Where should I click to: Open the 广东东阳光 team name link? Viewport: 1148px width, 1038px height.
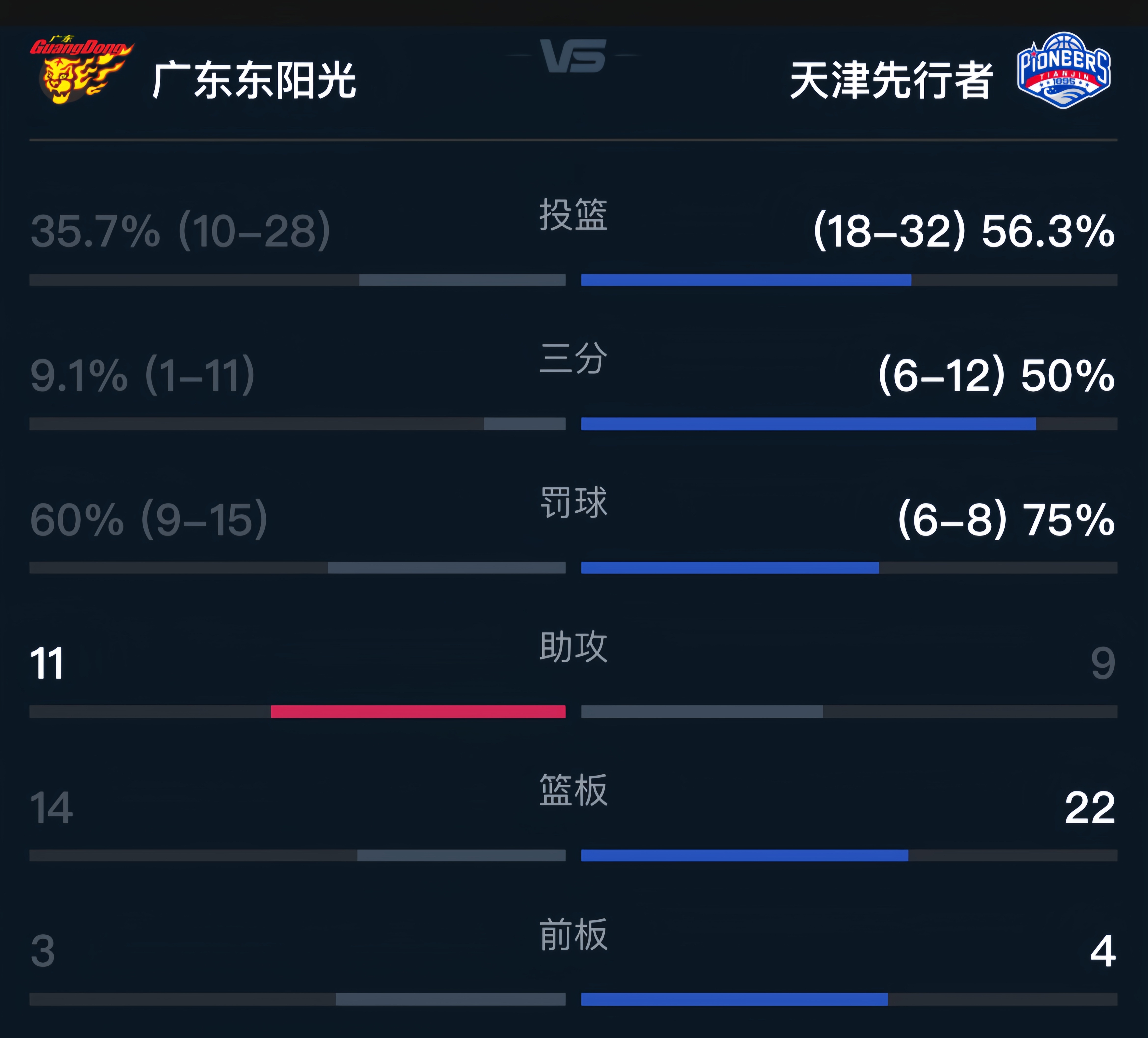(254, 80)
